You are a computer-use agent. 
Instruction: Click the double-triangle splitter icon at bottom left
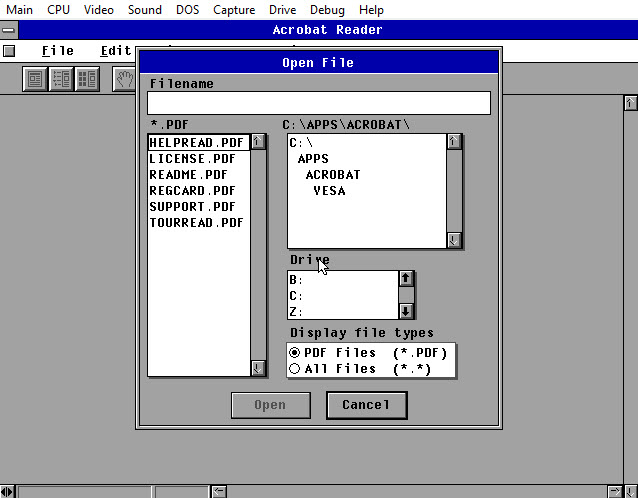tap(7, 492)
